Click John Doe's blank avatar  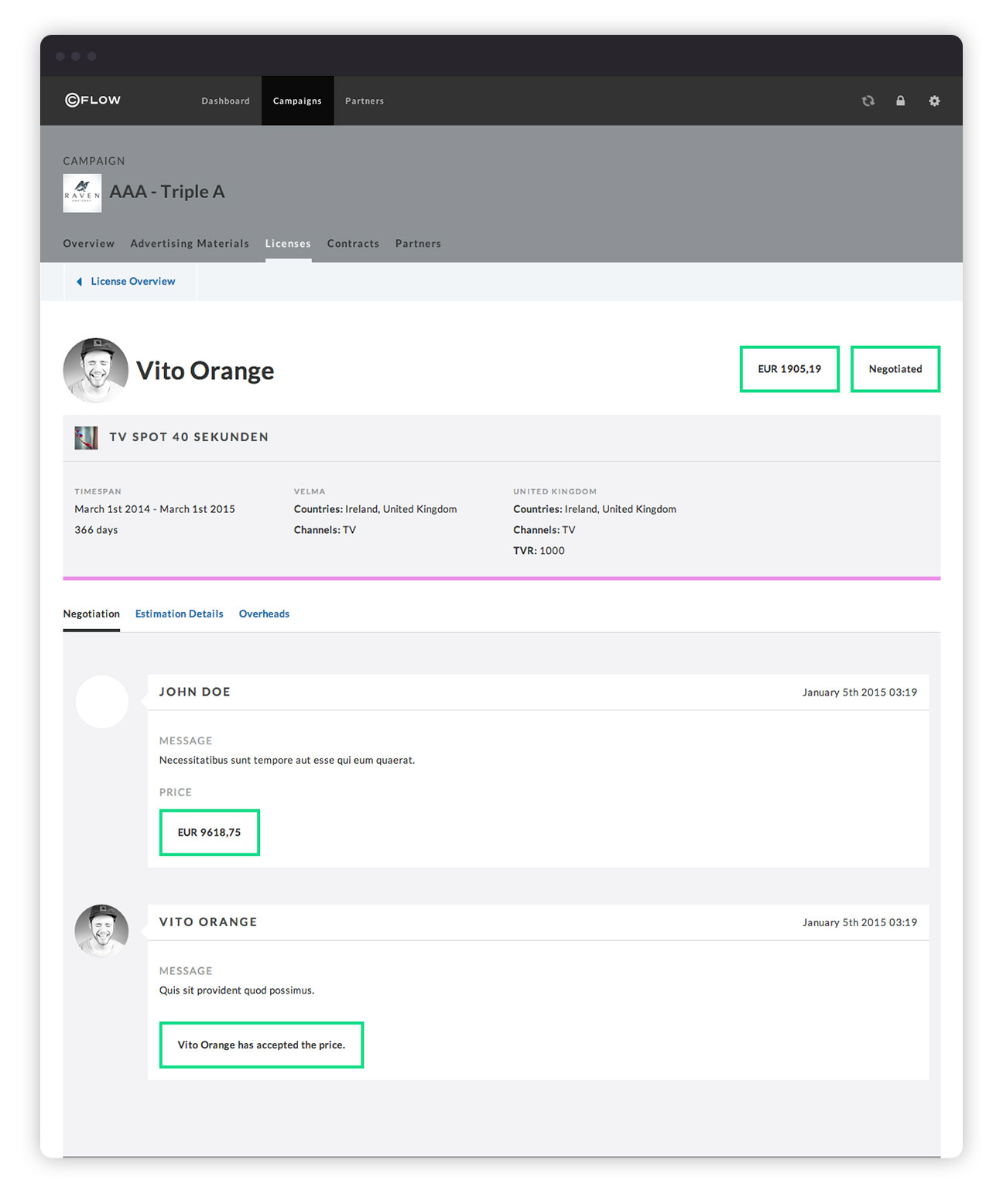(x=101, y=701)
